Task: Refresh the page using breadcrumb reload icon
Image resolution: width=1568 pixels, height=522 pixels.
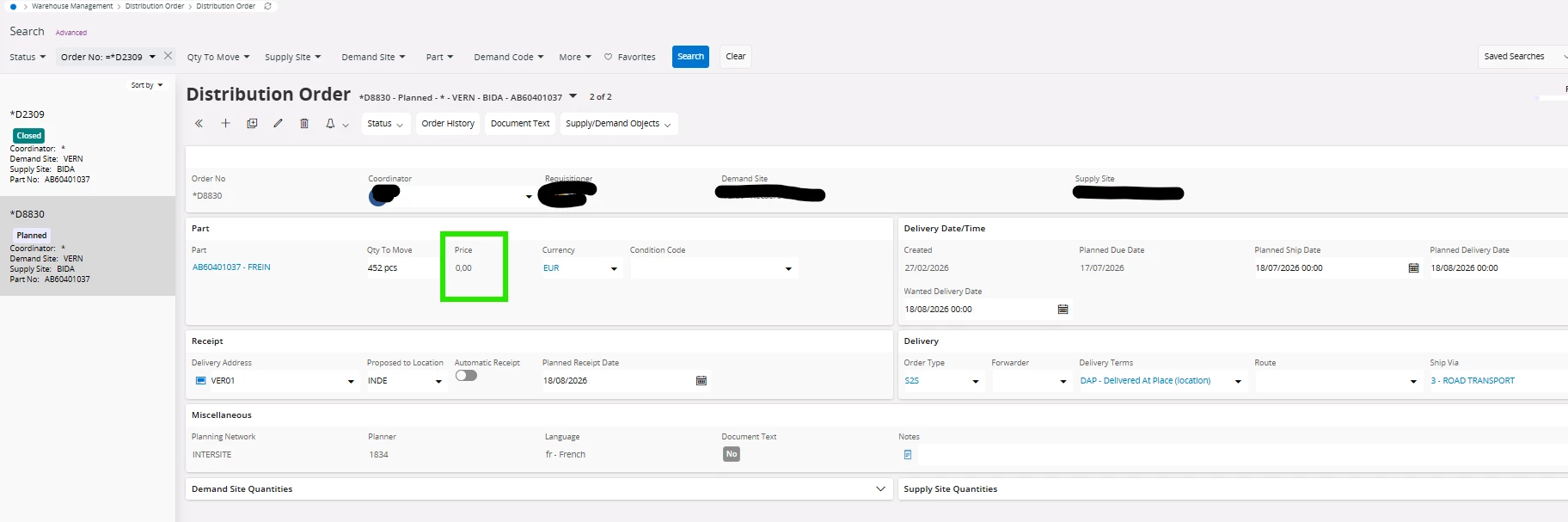Action: click(x=267, y=6)
